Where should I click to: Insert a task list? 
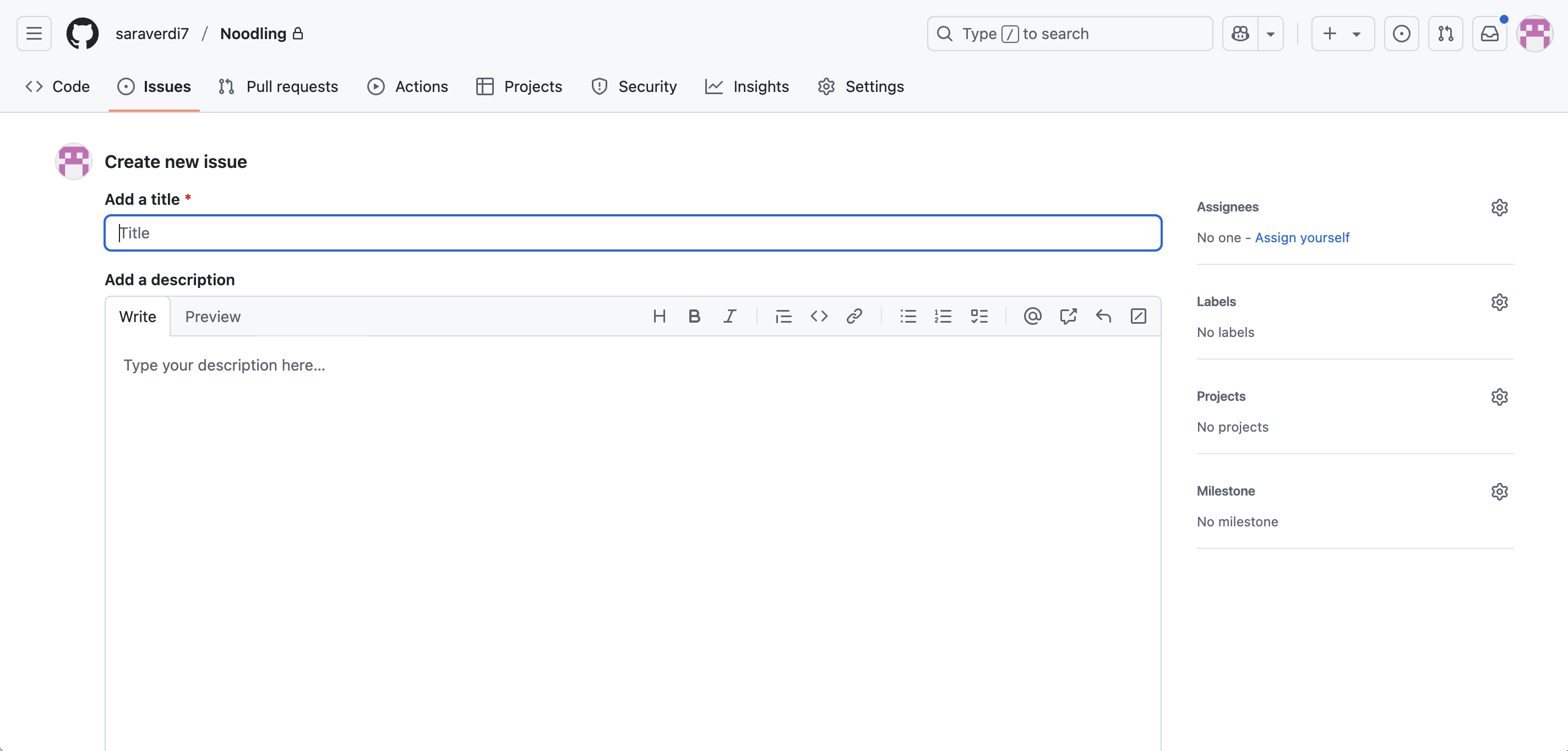click(979, 316)
